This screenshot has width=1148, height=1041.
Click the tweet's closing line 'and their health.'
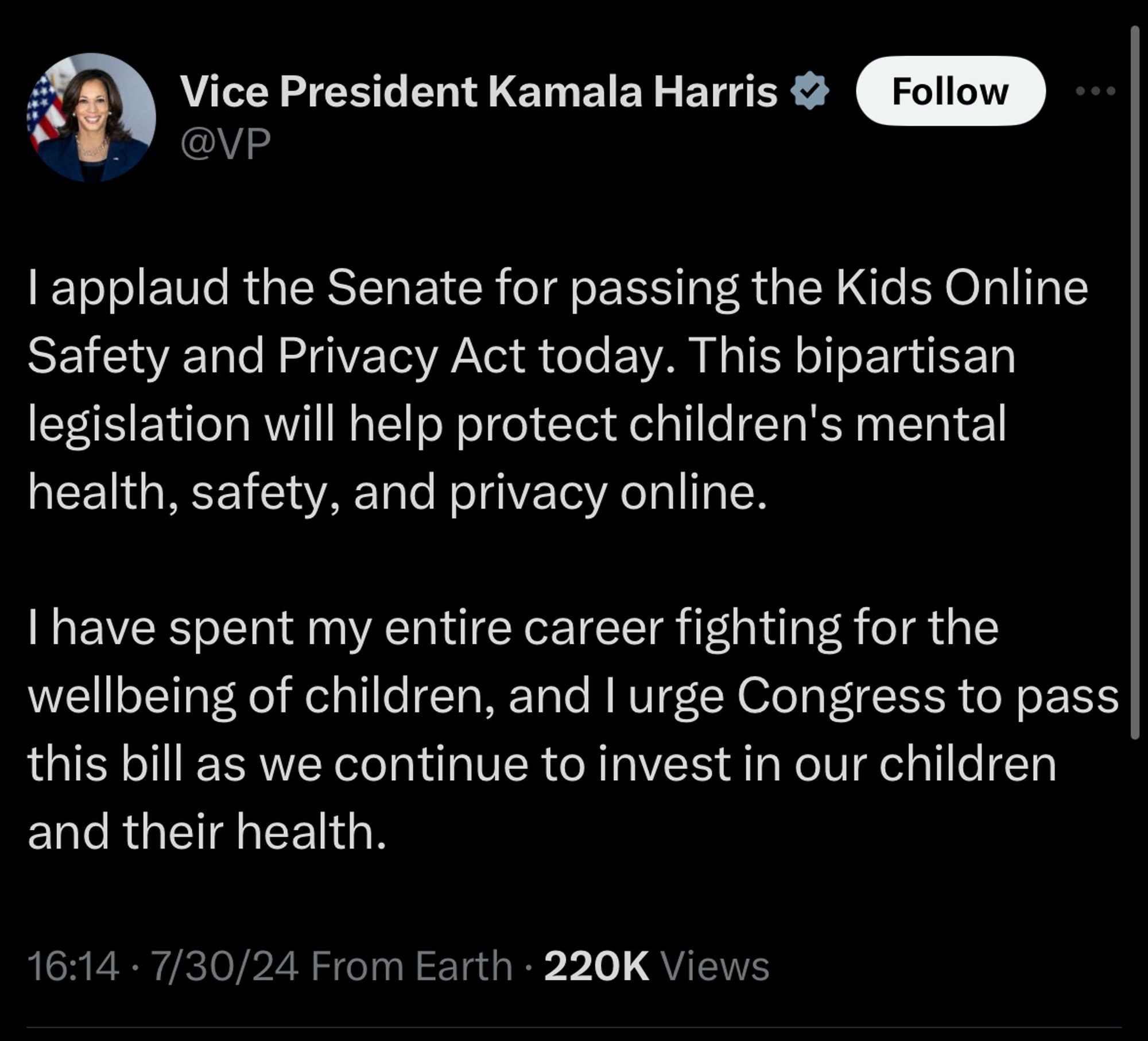click(207, 831)
